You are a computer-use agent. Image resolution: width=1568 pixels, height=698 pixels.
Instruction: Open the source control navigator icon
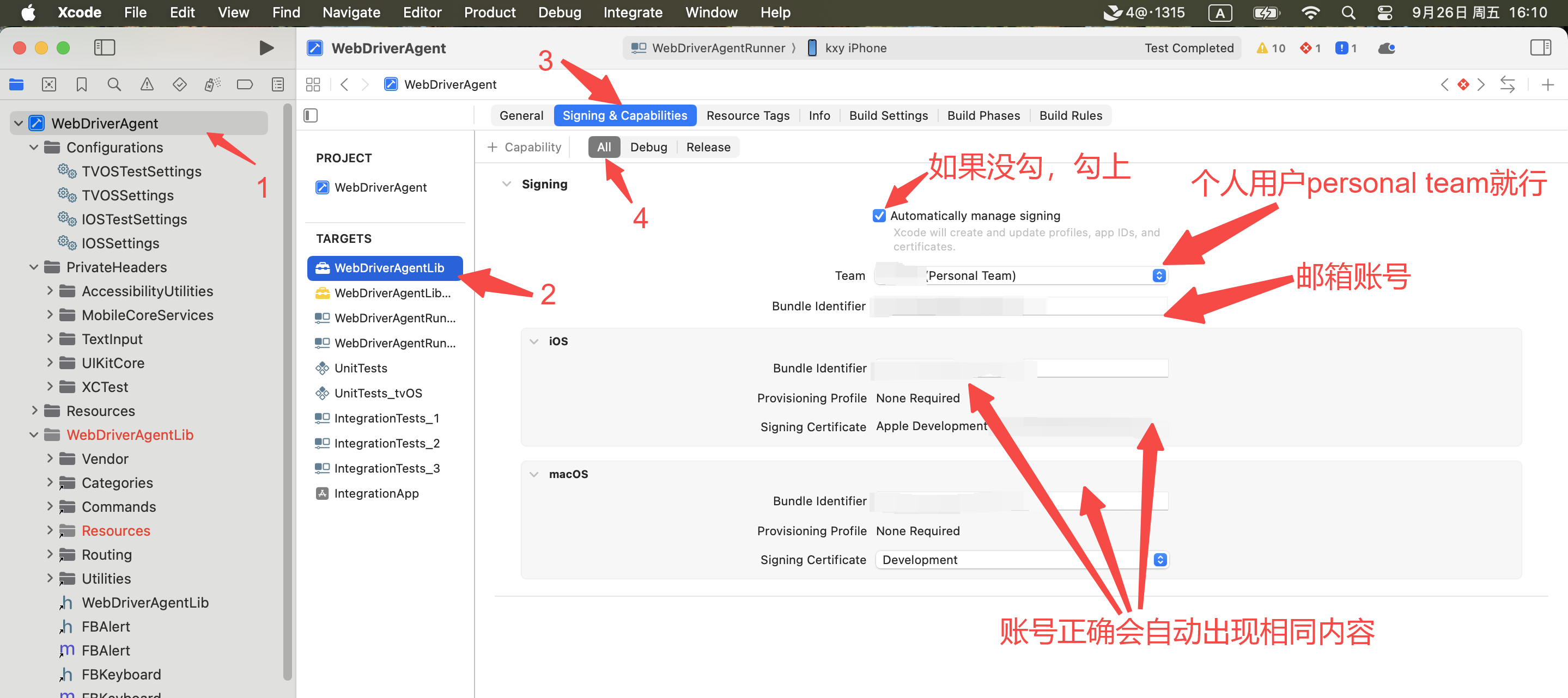48,84
